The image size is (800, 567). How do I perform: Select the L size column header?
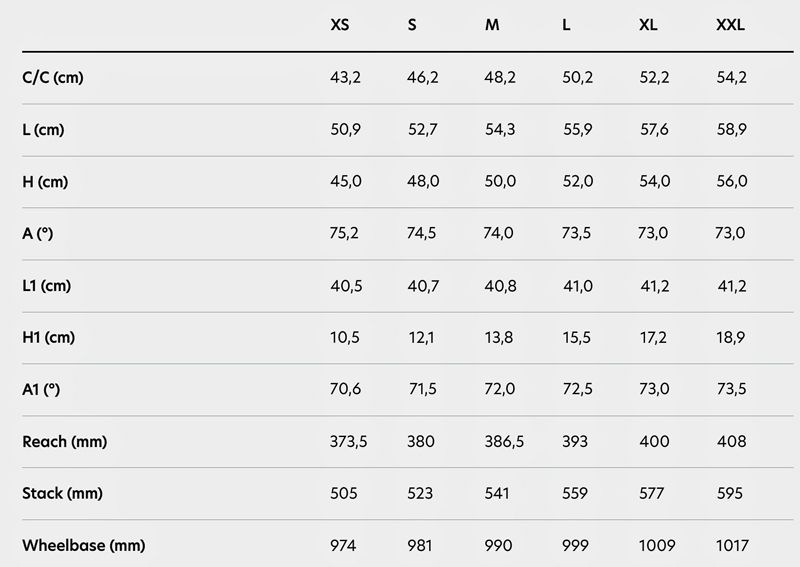[566, 24]
